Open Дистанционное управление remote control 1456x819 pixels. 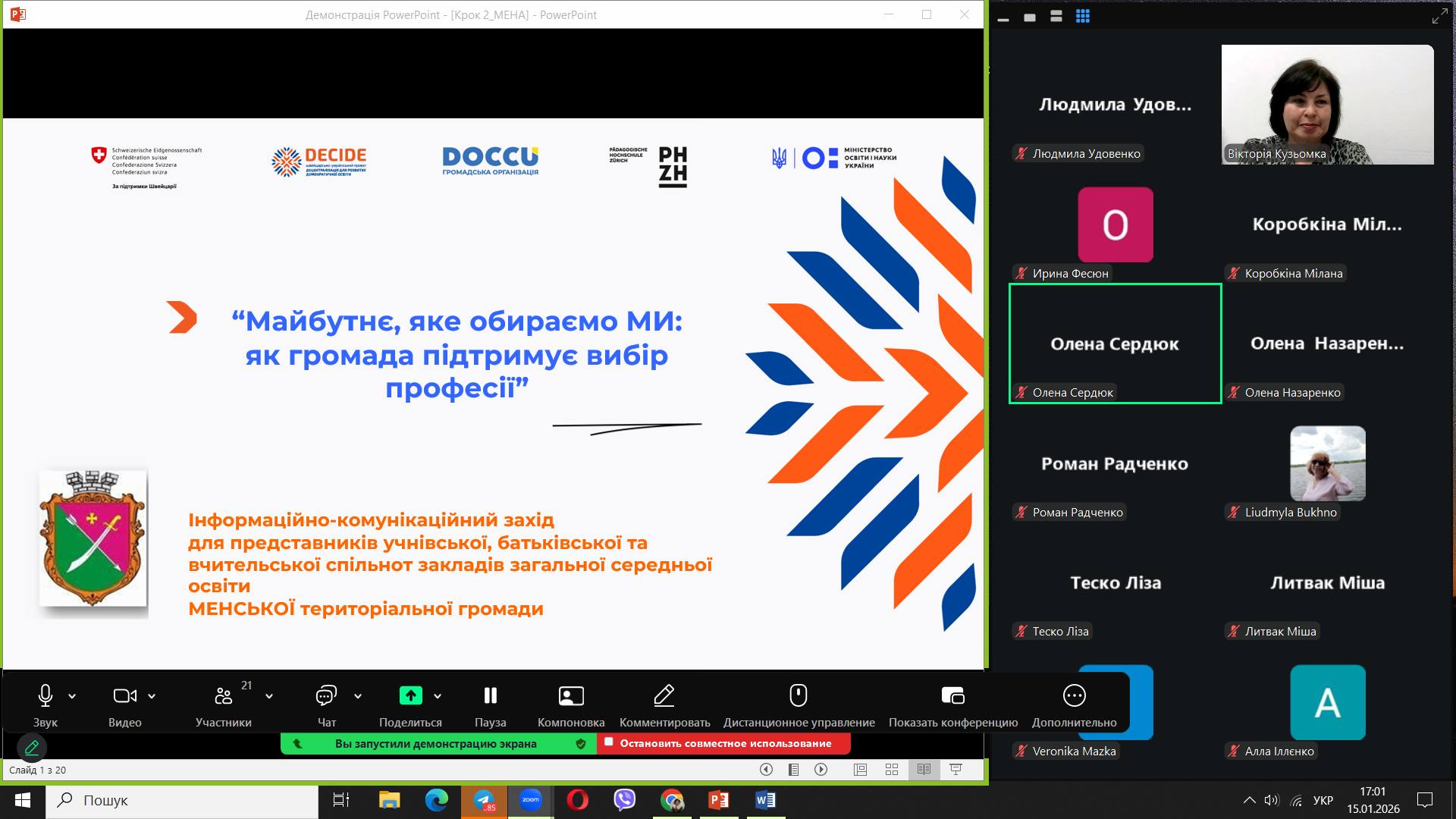click(799, 695)
